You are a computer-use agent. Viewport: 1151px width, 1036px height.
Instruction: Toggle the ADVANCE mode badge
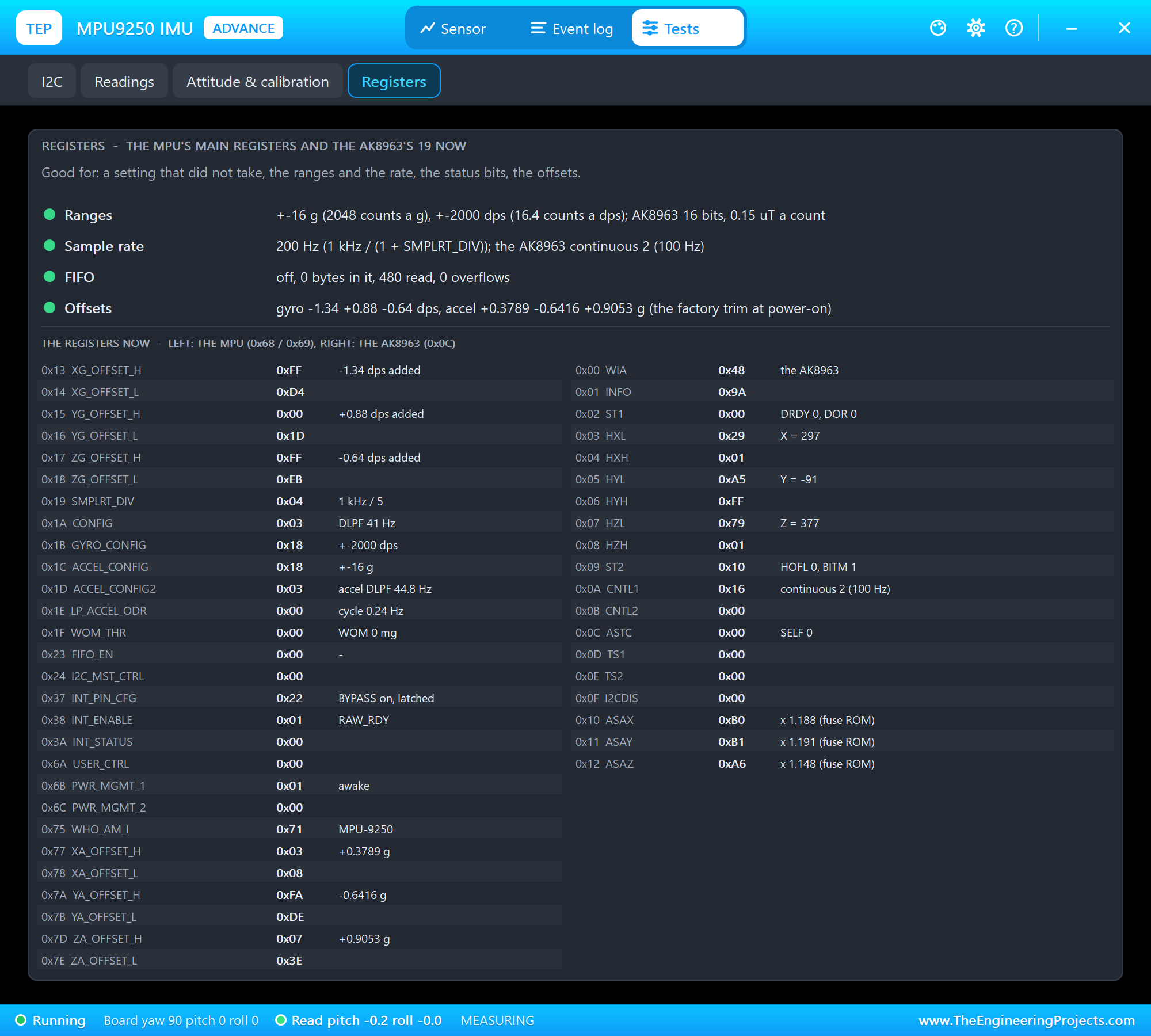coord(243,28)
